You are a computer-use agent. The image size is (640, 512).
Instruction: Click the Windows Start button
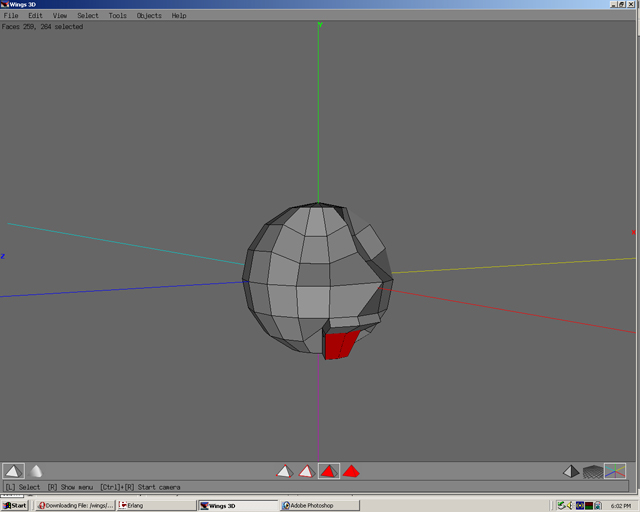click(x=16, y=505)
